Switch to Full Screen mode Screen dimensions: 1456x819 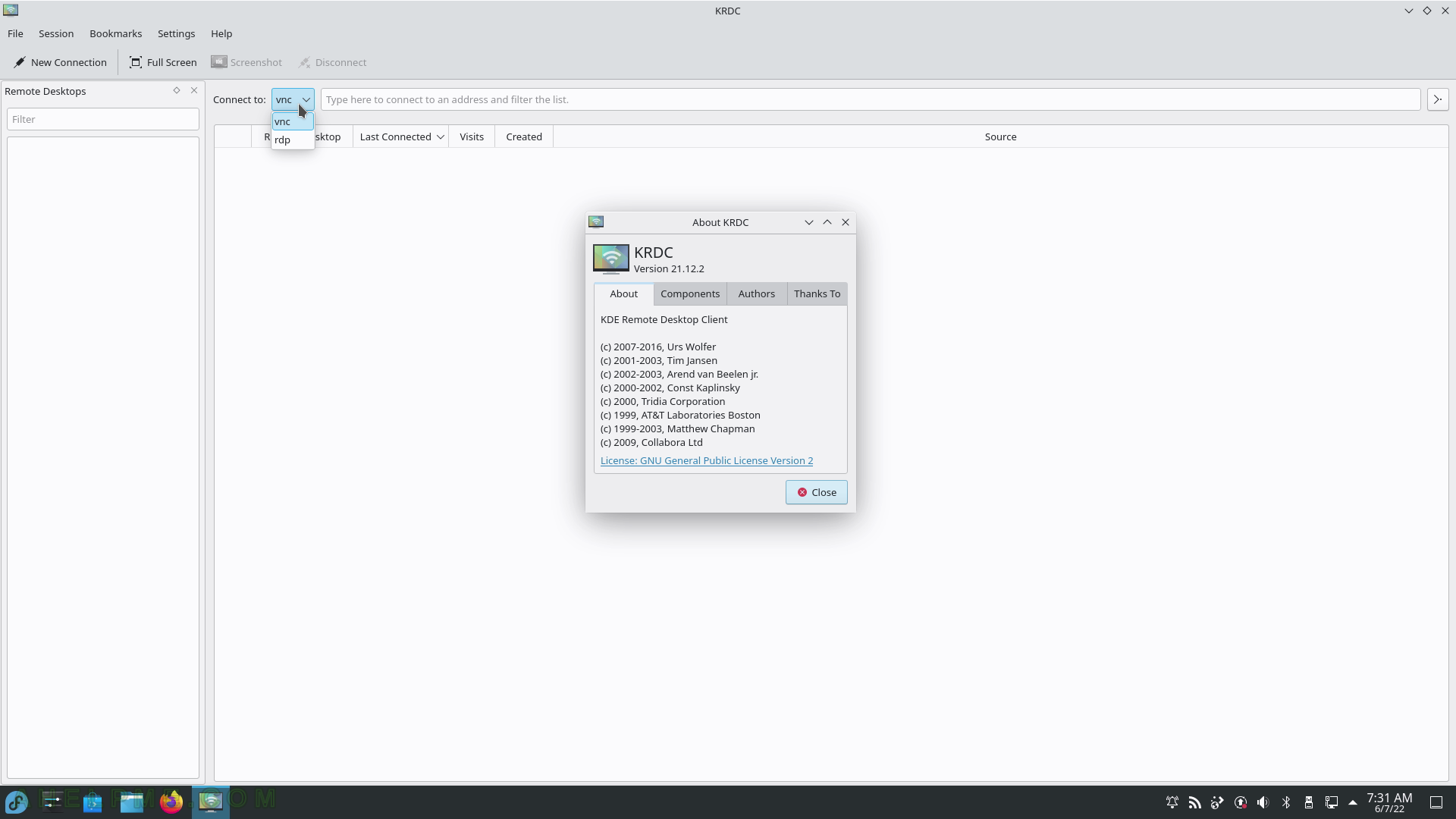pos(163,62)
